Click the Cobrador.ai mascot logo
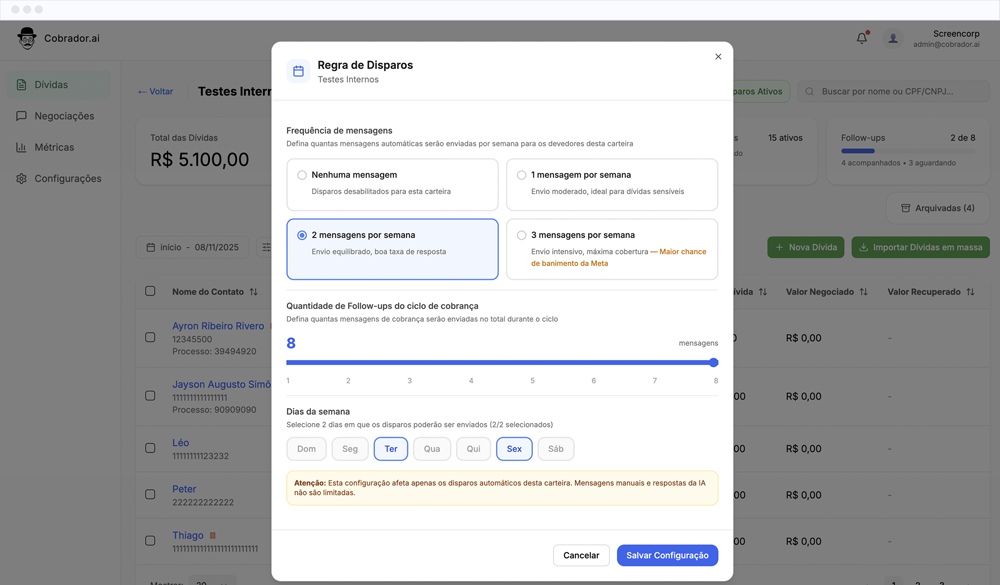The image size is (1000, 585). point(27,38)
